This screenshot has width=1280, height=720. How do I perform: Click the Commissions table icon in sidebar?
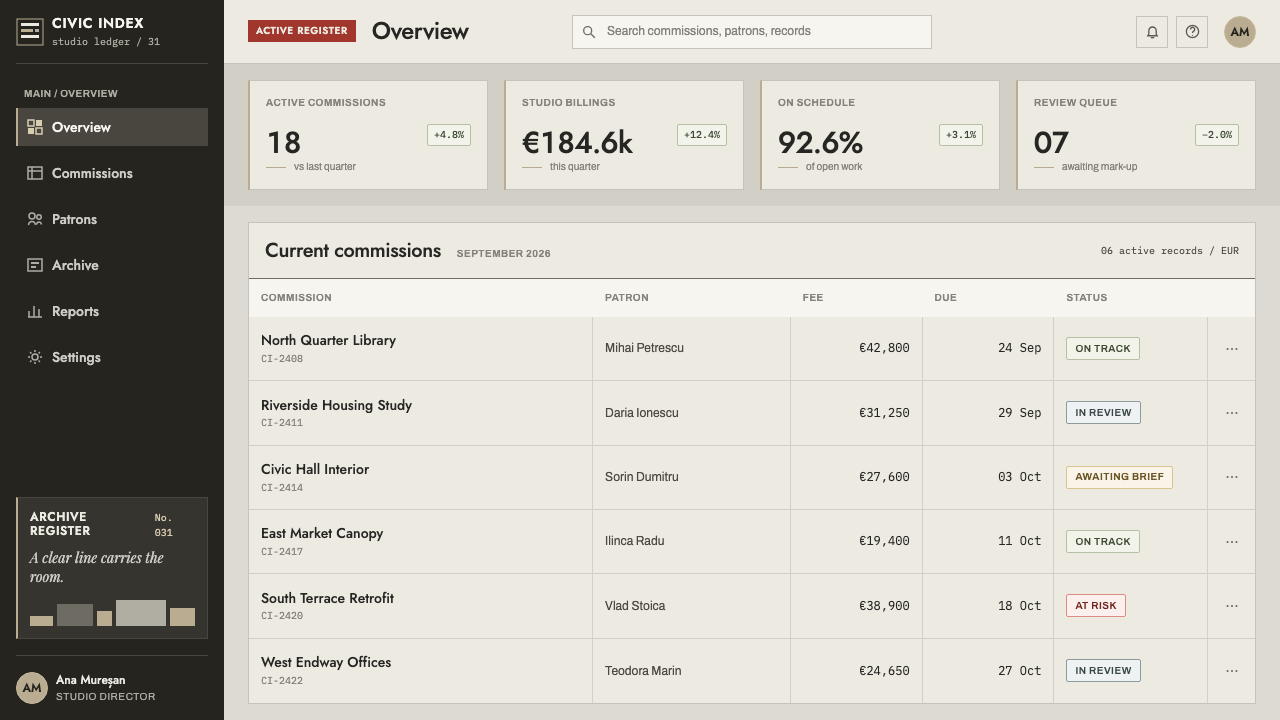coord(35,173)
